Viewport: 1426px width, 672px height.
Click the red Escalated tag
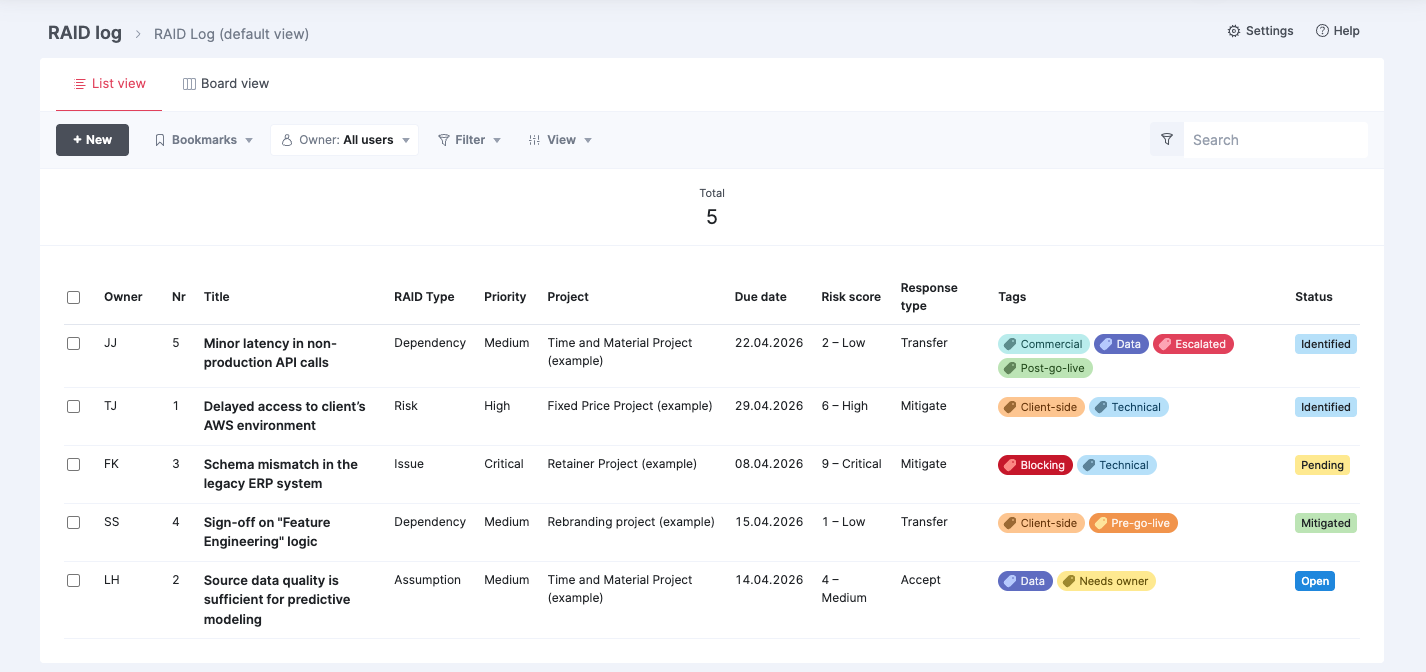(1193, 344)
